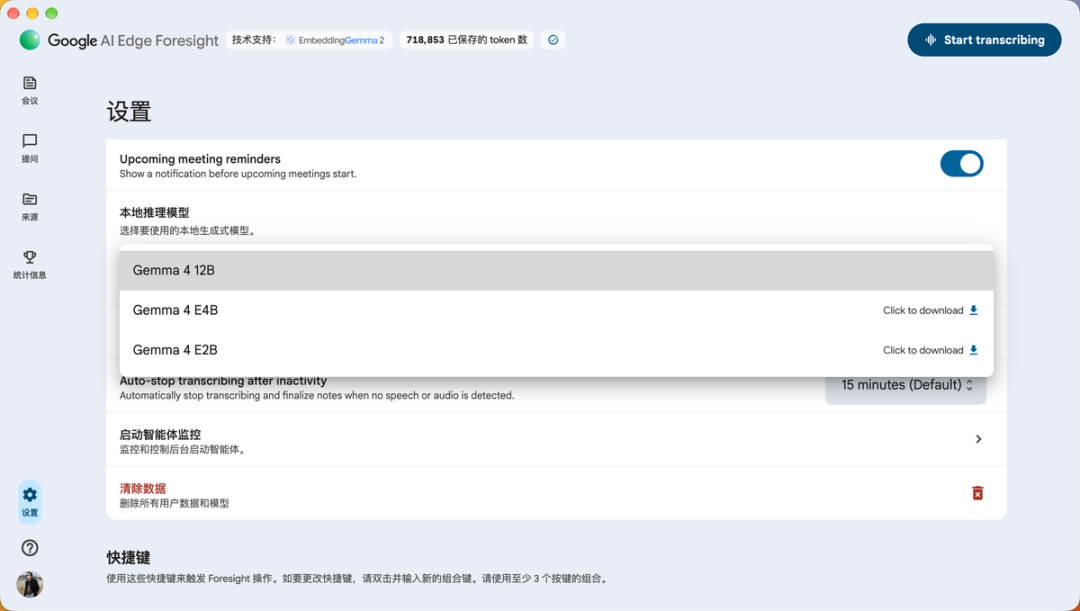1080x611 pixels.
Task: Expand 启动智能体监控 chevron arrow
Action: (978, 439)
